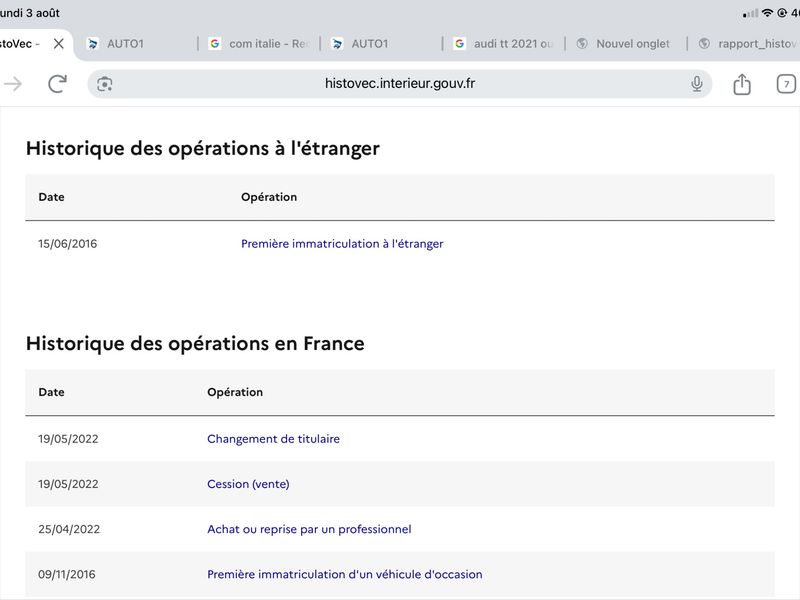
Task: Select the date 09/11/2016
Action: (66, 574)
